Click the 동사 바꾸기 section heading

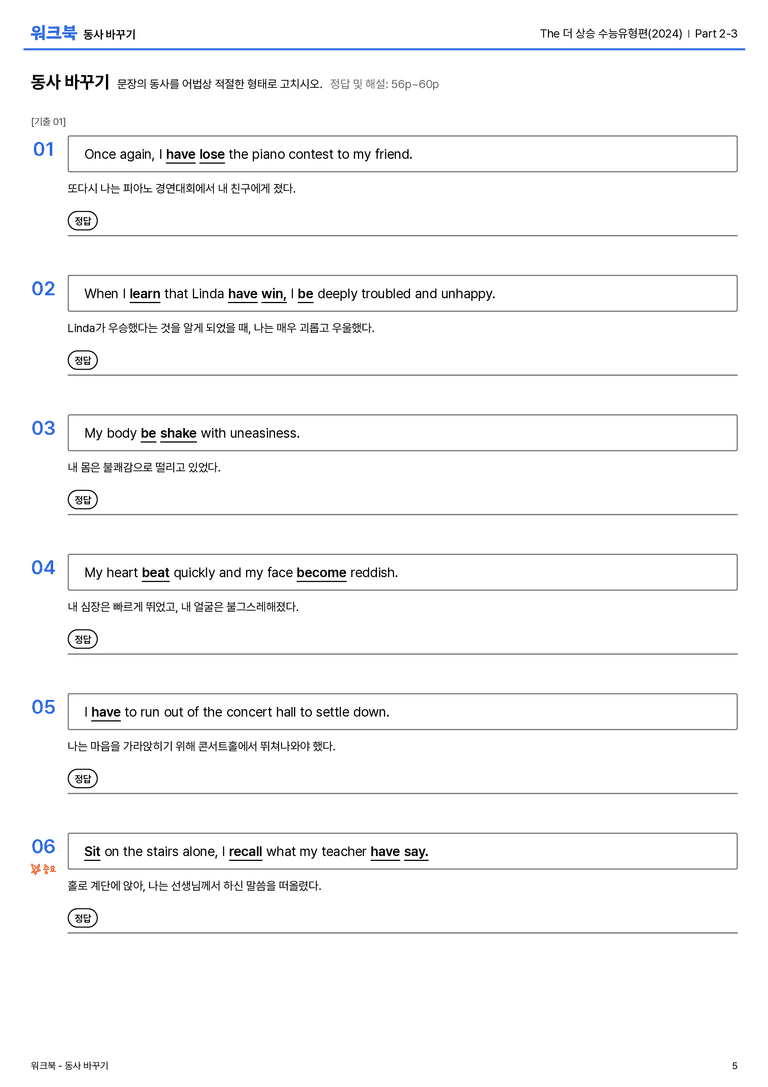[x=70, y=82]
